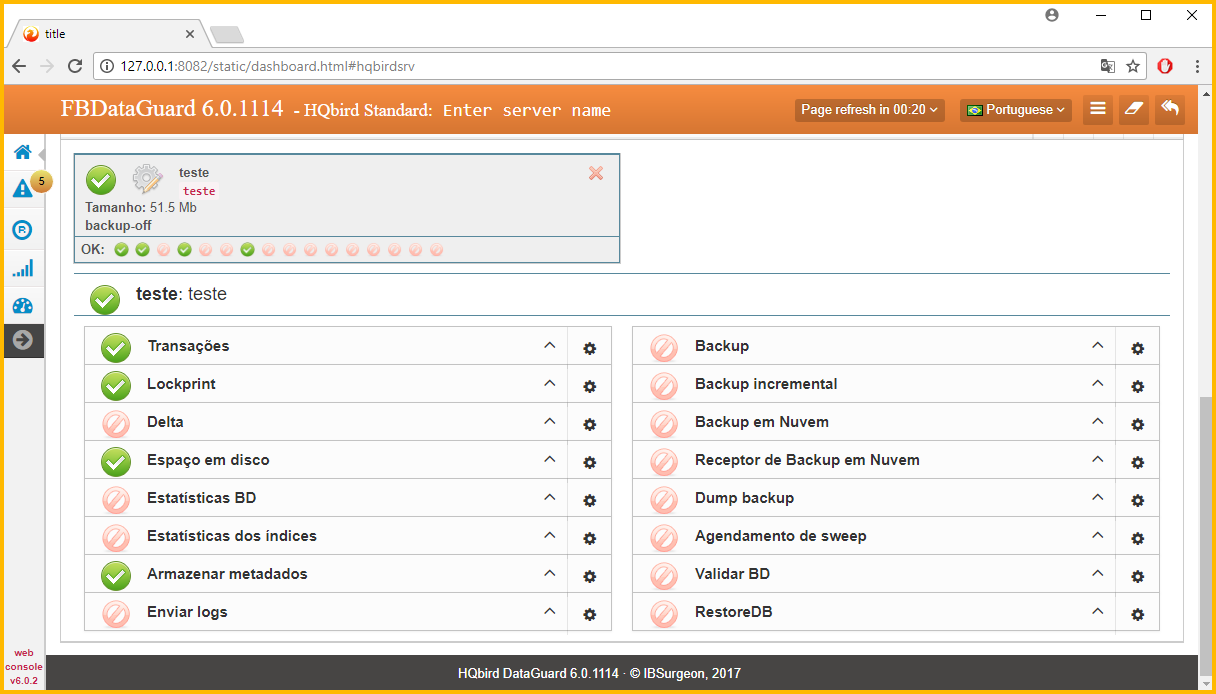This screenshot has width=1216, height=694.
Task: Click the translate page icon in address bar
Action: (x=1107, y=66)
